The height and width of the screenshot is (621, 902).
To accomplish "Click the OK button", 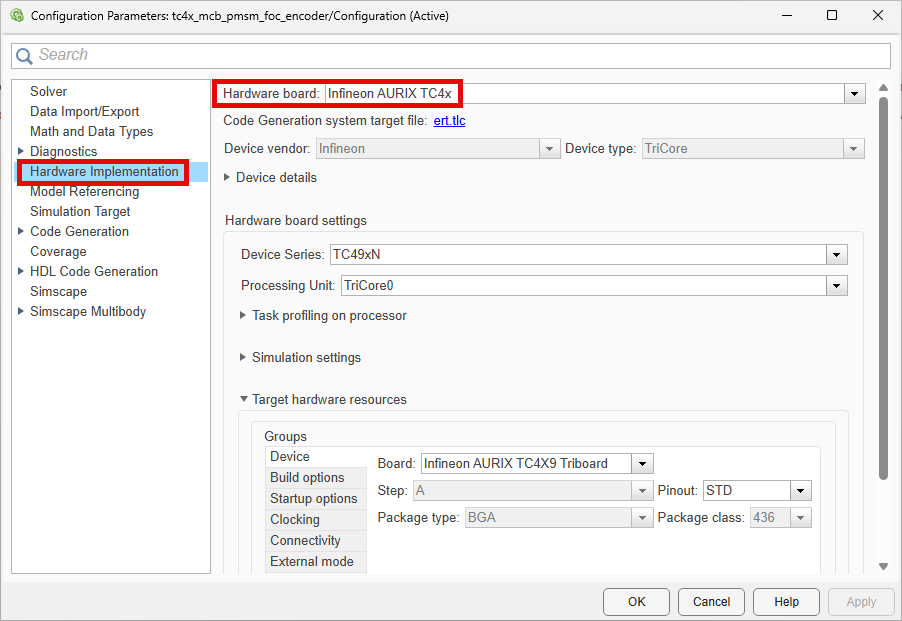I will (x=636, y=602).
